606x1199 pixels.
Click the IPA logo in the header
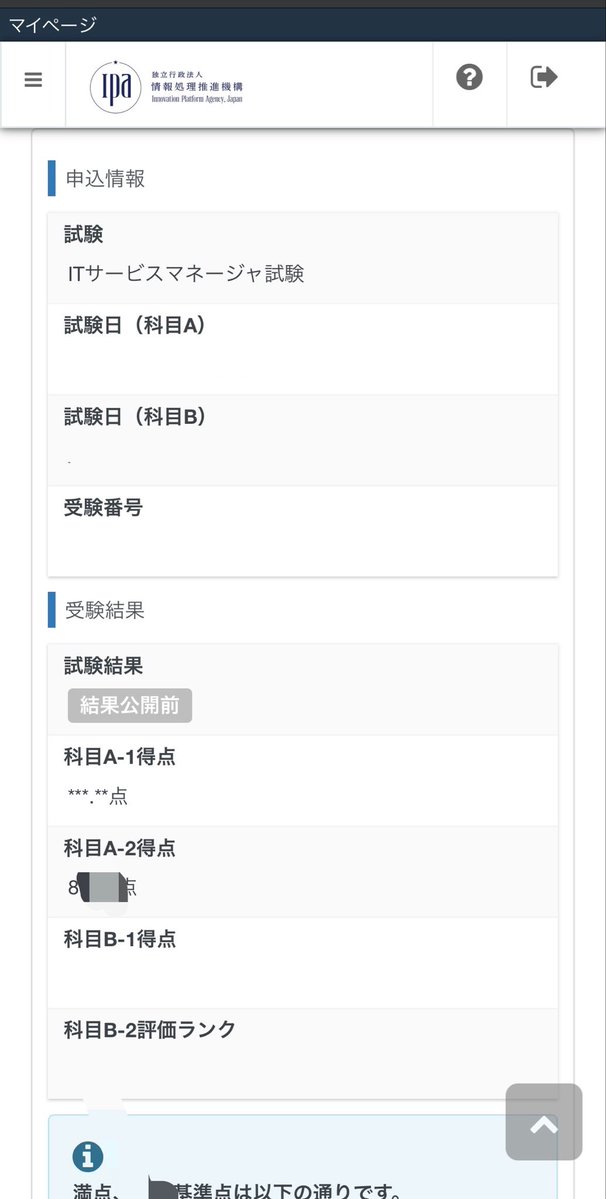(167, 86)
